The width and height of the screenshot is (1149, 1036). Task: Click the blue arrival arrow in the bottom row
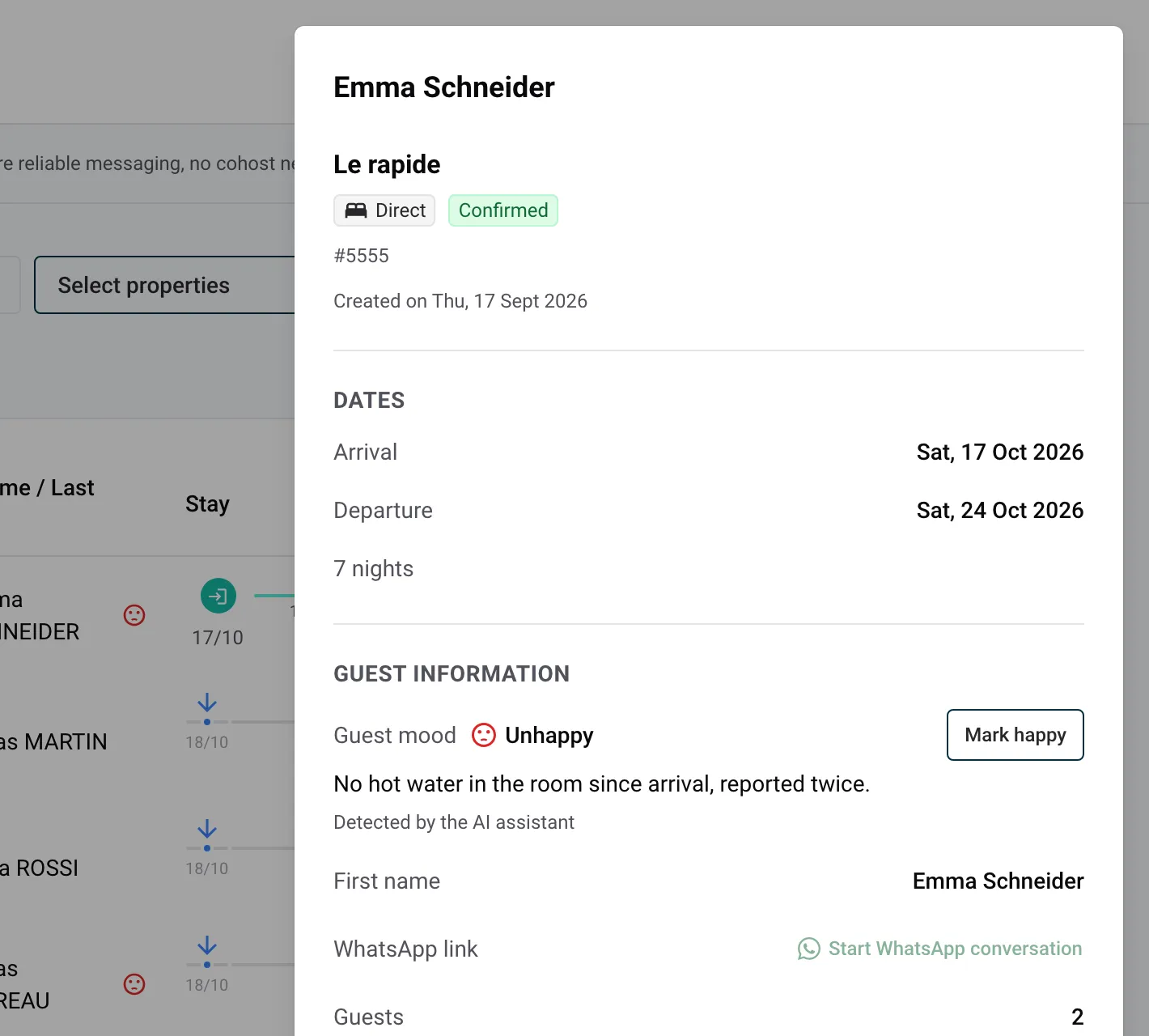pyautogui.click(x=207, y=945)
